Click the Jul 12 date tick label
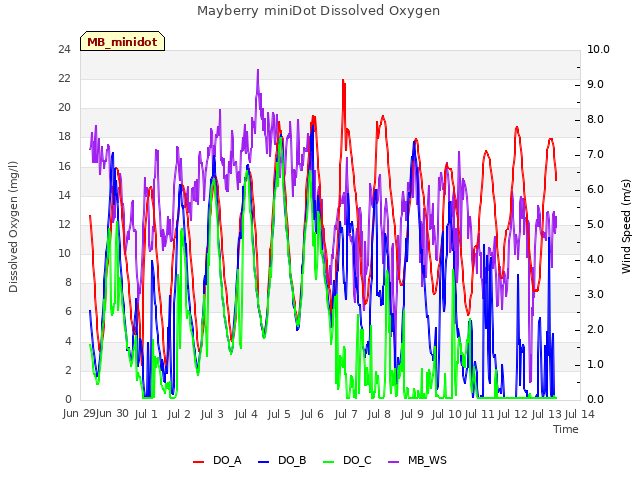This screenshot has width=640, height=480. tap(513, 414)
